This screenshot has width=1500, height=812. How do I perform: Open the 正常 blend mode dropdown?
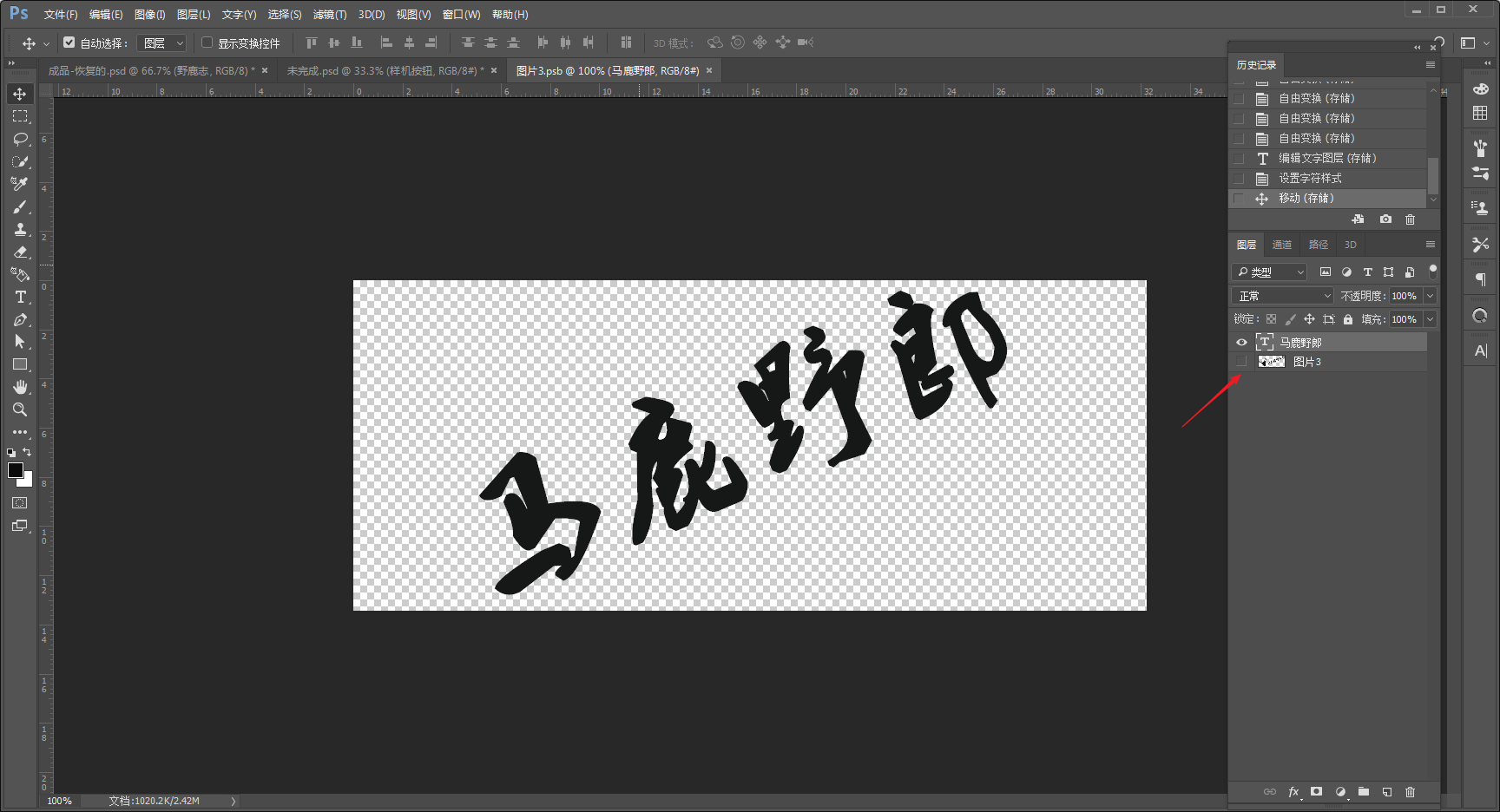[x=1282, y=296]
